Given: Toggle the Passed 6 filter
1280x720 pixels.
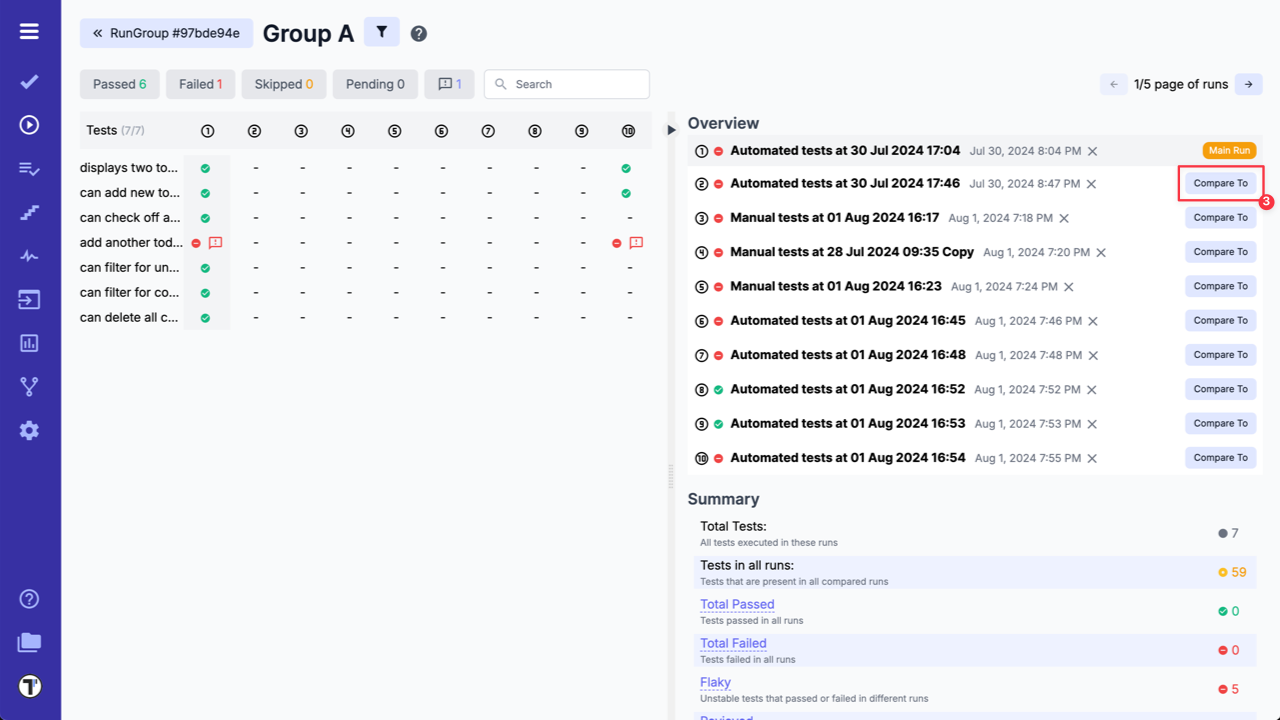Looking at the screenshot, I should (x=119, y=84).
